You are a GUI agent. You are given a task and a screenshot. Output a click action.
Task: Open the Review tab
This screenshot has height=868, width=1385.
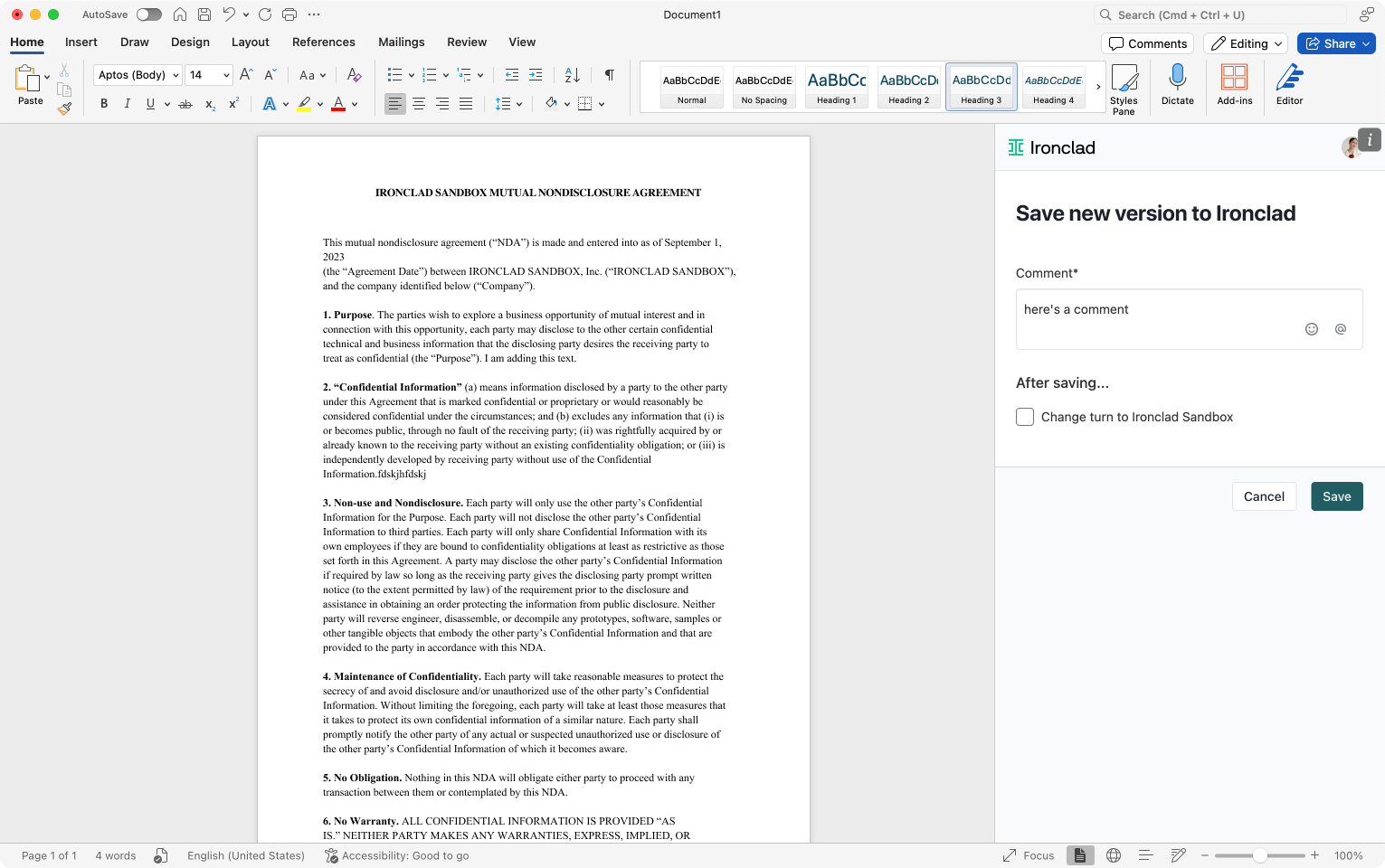pos(467,42)
